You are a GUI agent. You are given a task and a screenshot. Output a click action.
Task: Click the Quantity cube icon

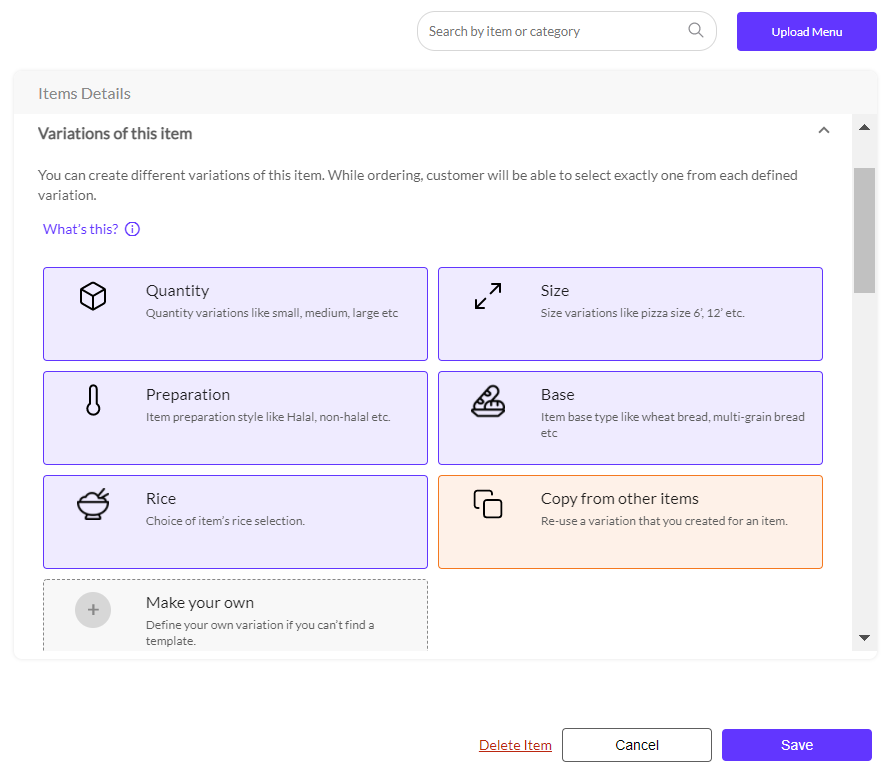coord(93,296)
